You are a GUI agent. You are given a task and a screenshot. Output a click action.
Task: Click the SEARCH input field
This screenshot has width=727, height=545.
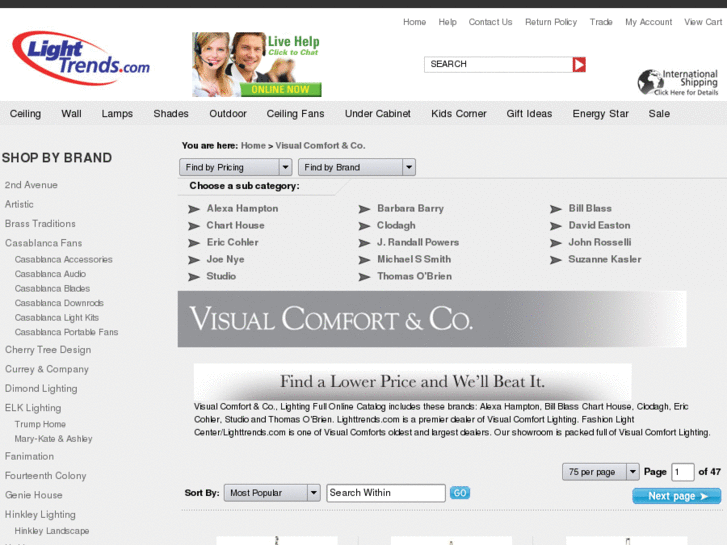498,64
